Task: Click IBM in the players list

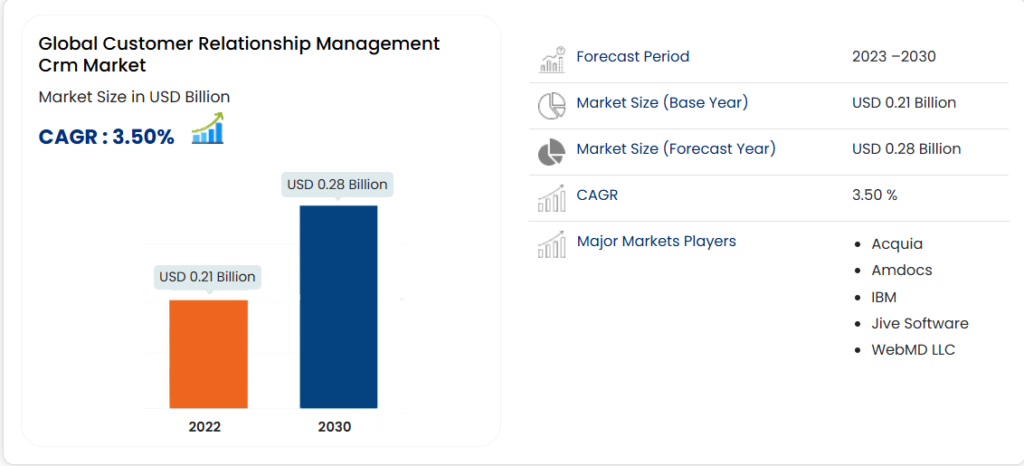Action: tap(884, 297)
